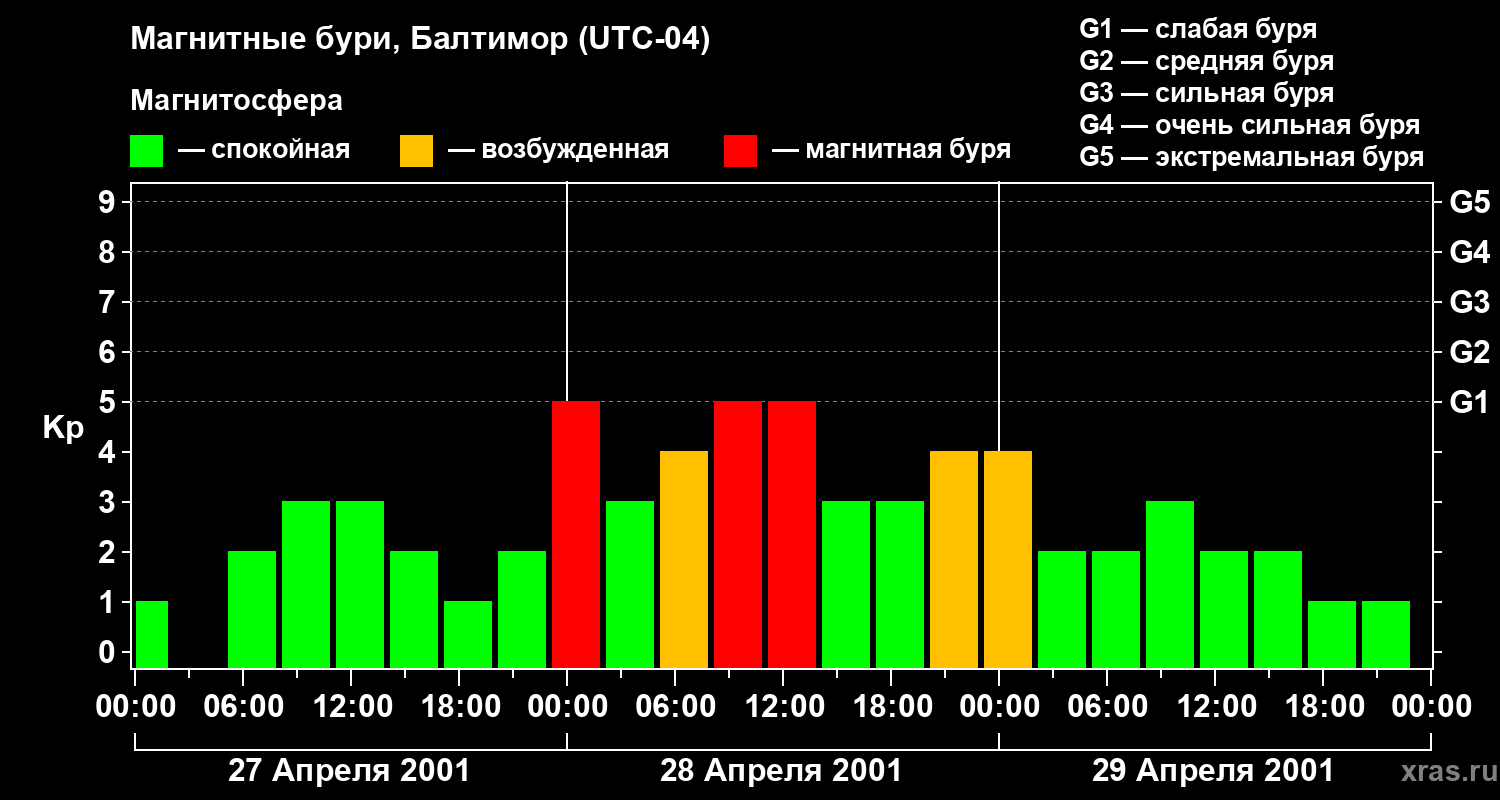Viewport: 1500px width, 800px height.
Task: Select the red Kp 5 bar at 09:00–12:00, 28 April
Action: [738, 535]
